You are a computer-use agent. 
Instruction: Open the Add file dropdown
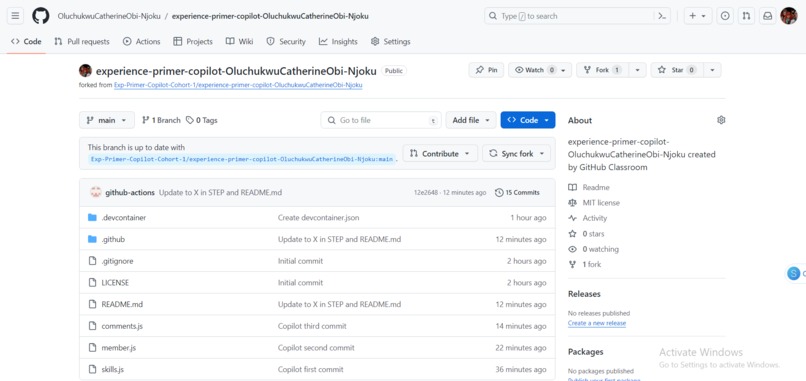point(471,120)
